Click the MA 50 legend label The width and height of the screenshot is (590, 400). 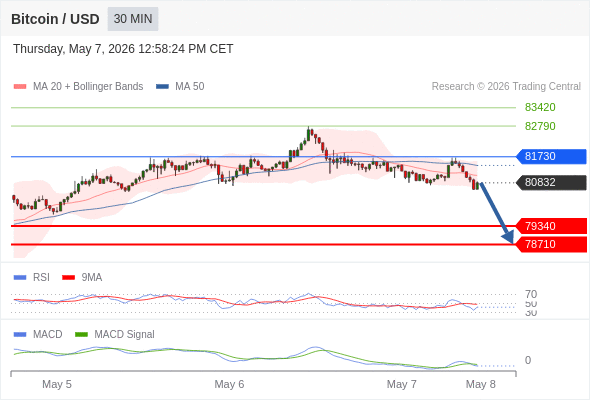[190, 87]
